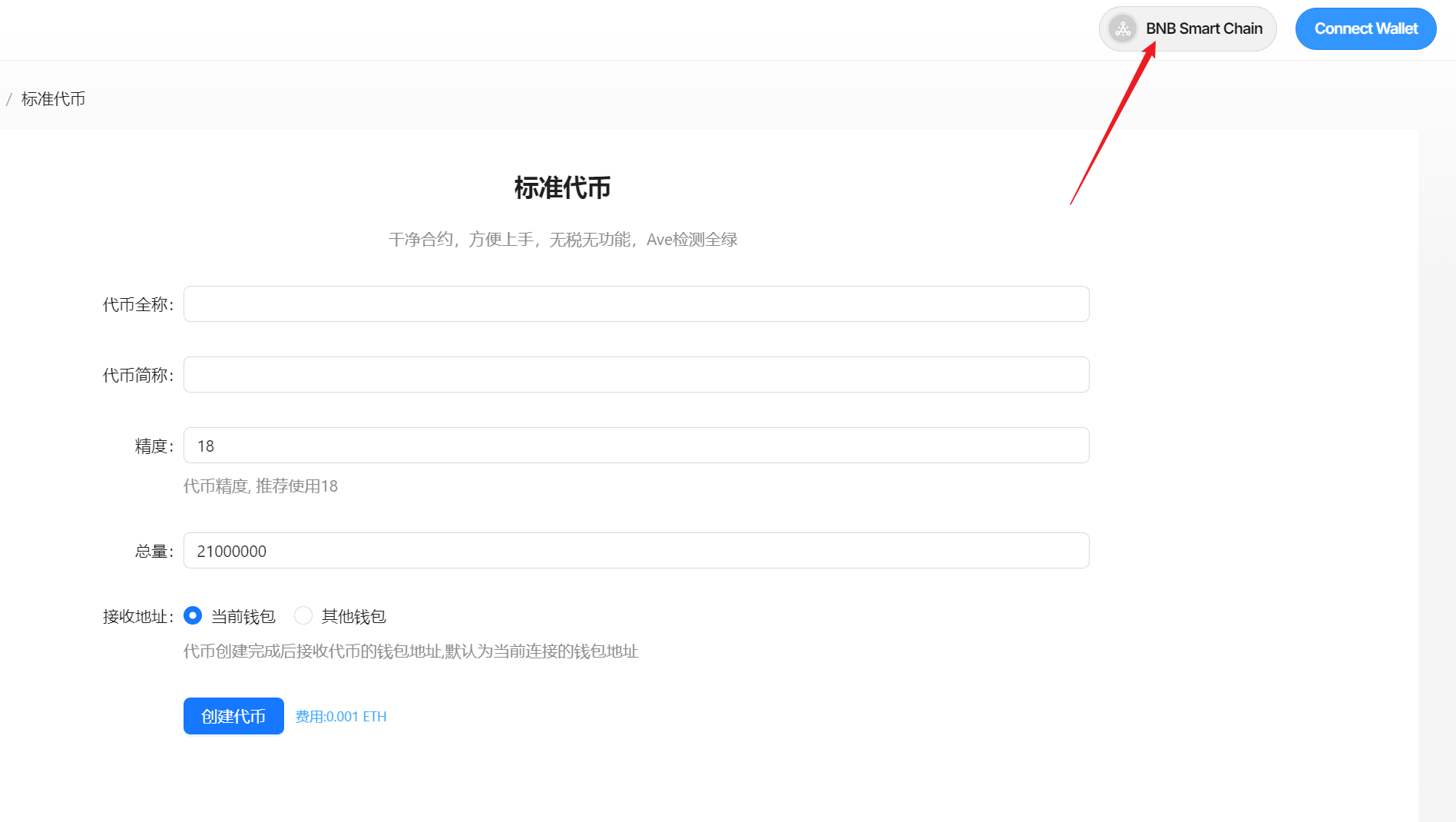Choose the 其他钱包 radio option
Viewport: 1456px width, 822px height.
pos(303,616)
